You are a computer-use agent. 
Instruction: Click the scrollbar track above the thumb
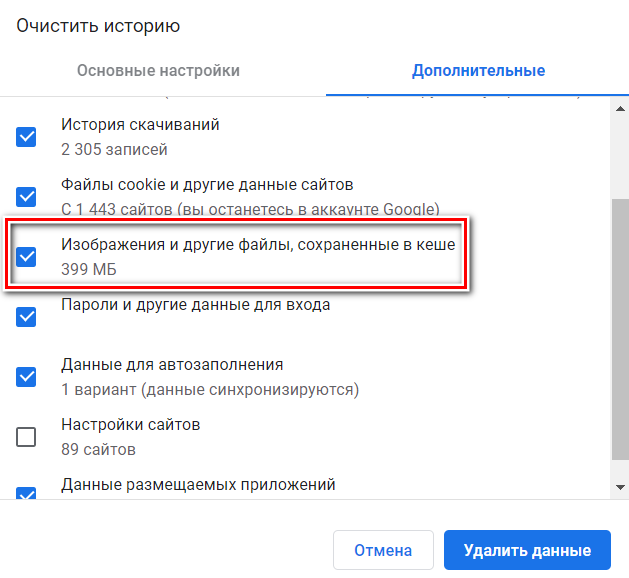[620, 157]
